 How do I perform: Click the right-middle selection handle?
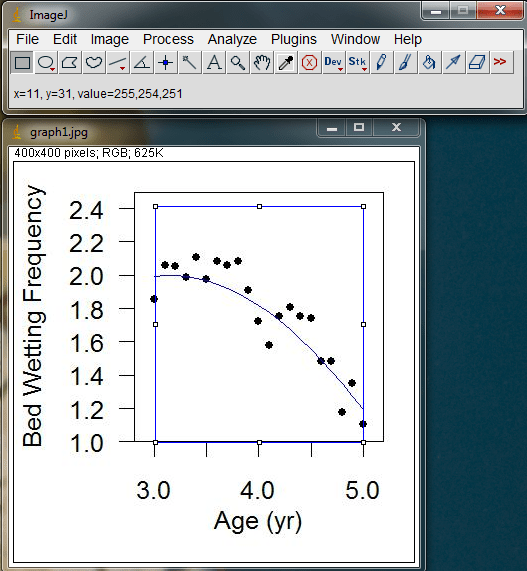pyautogui.click(x=363, y=324)
